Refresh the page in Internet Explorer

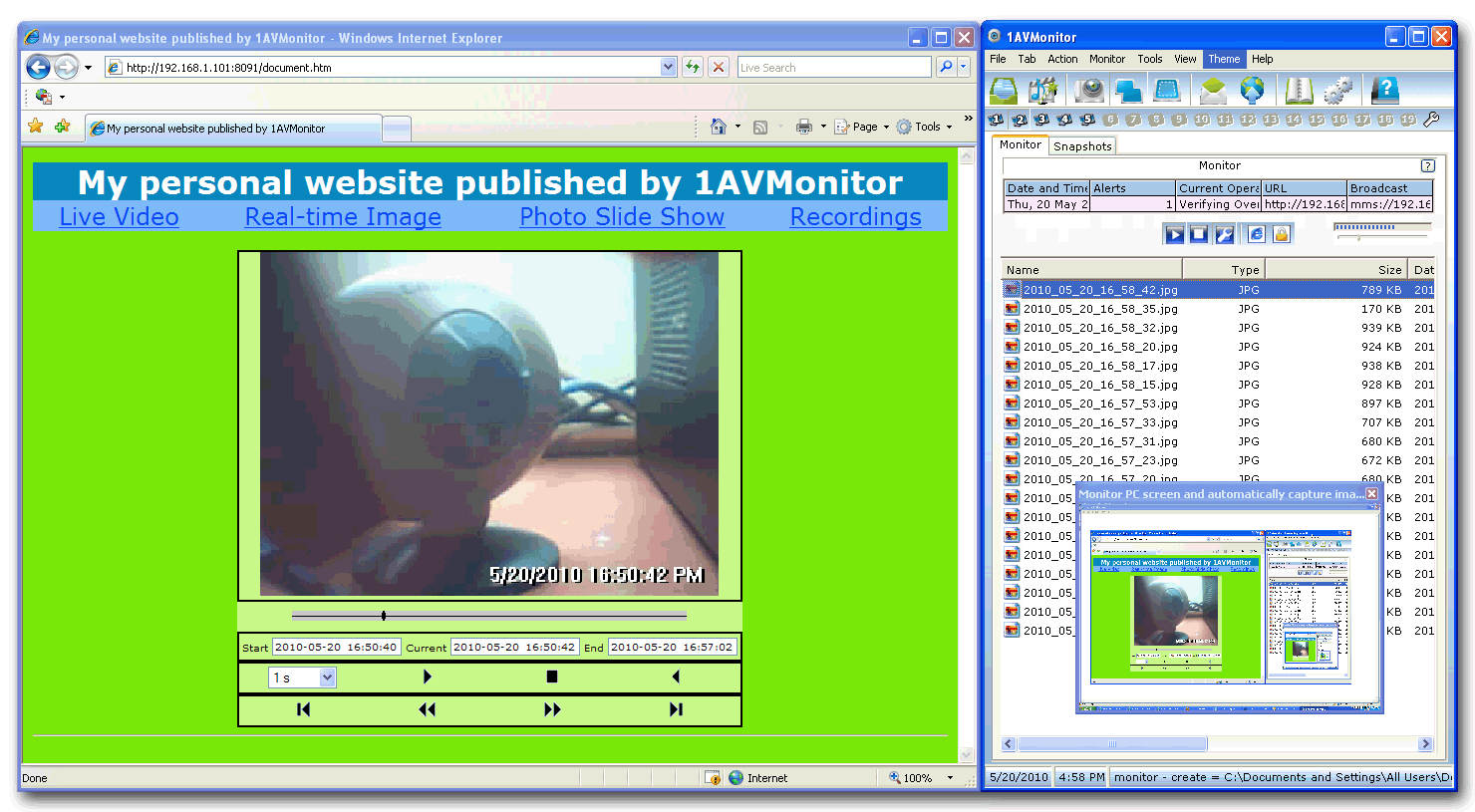click(x=693, y=67)
